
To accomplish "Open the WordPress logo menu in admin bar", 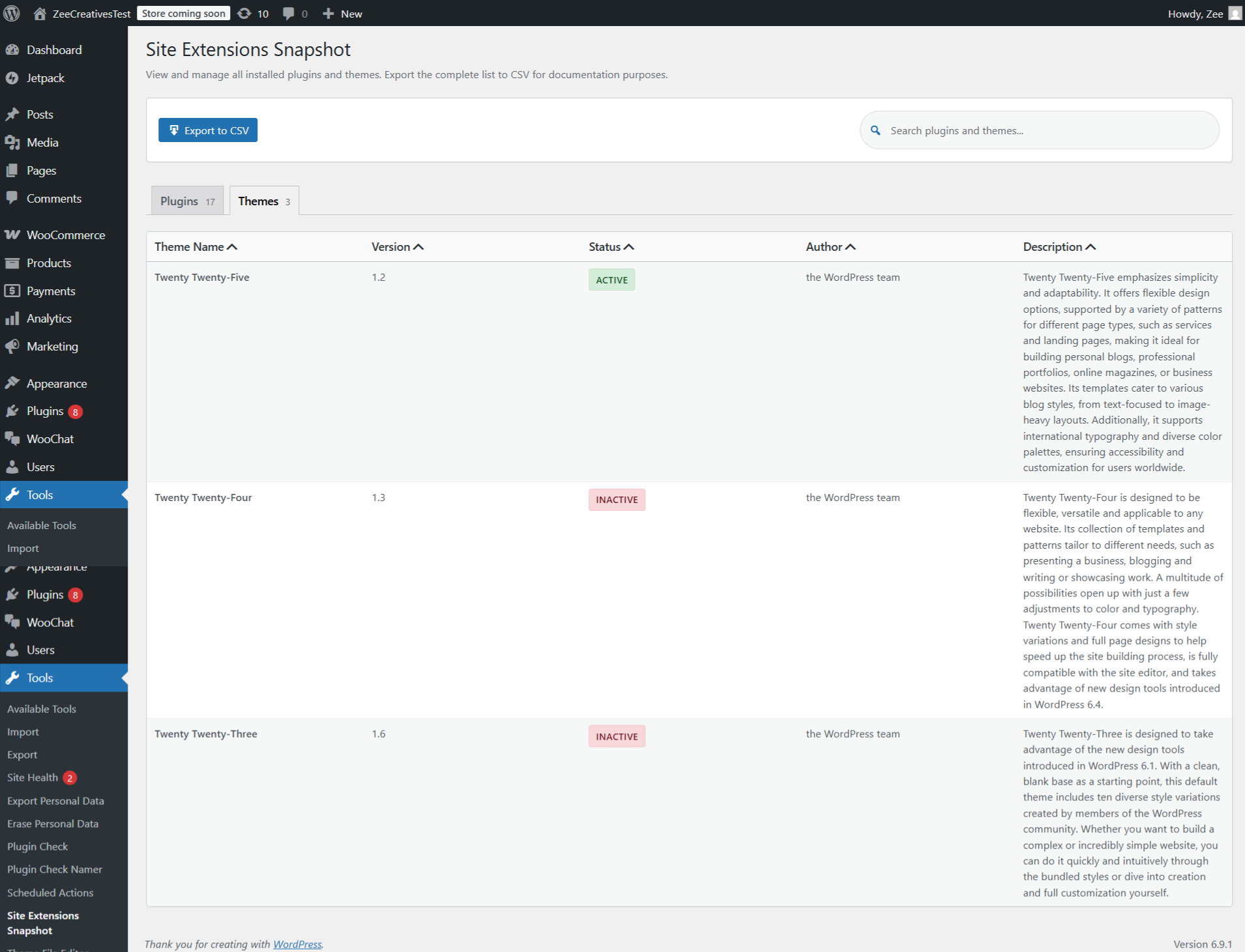I will click(12, 13).
